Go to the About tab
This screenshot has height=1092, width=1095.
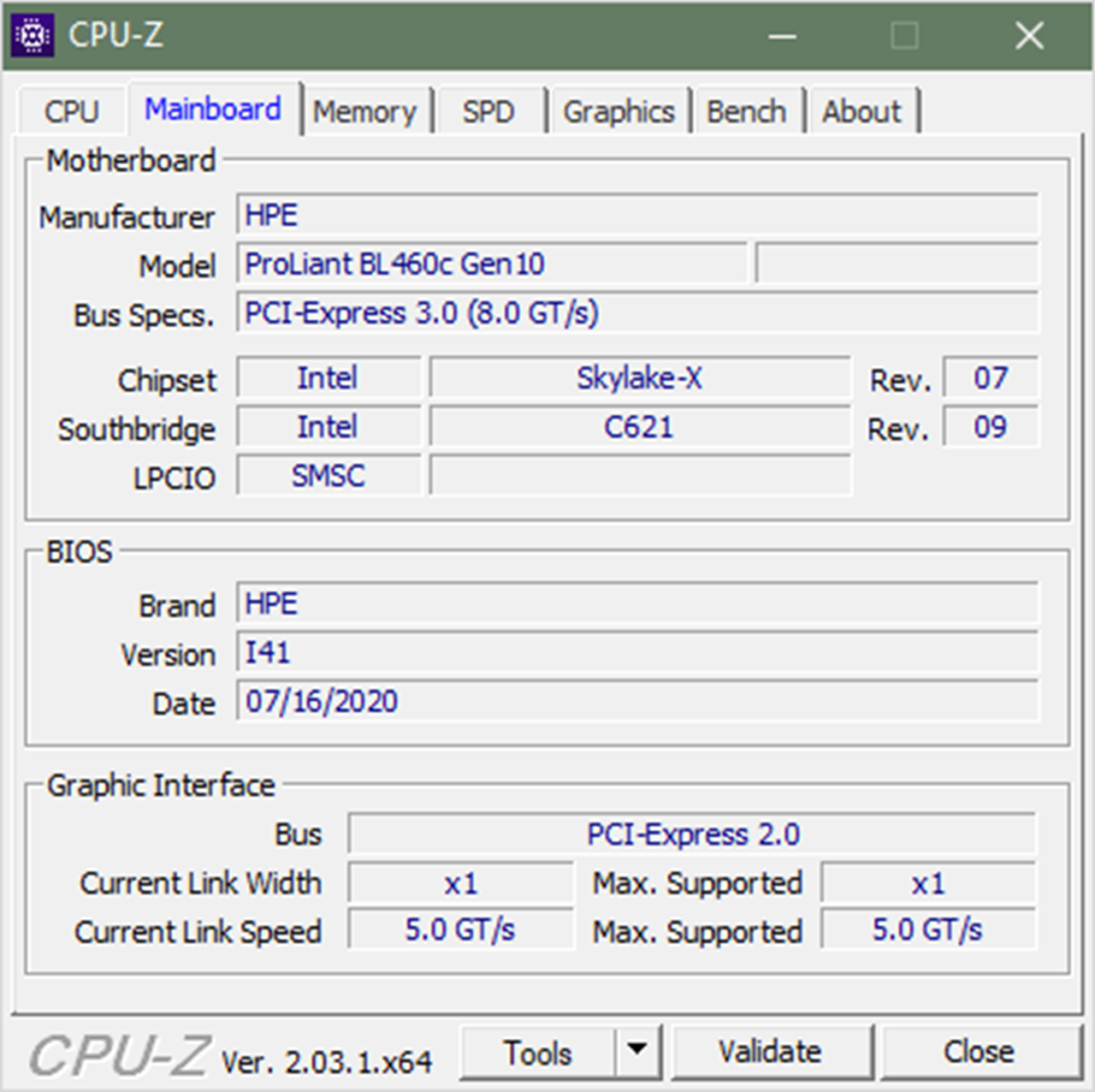tap(861, 111)
